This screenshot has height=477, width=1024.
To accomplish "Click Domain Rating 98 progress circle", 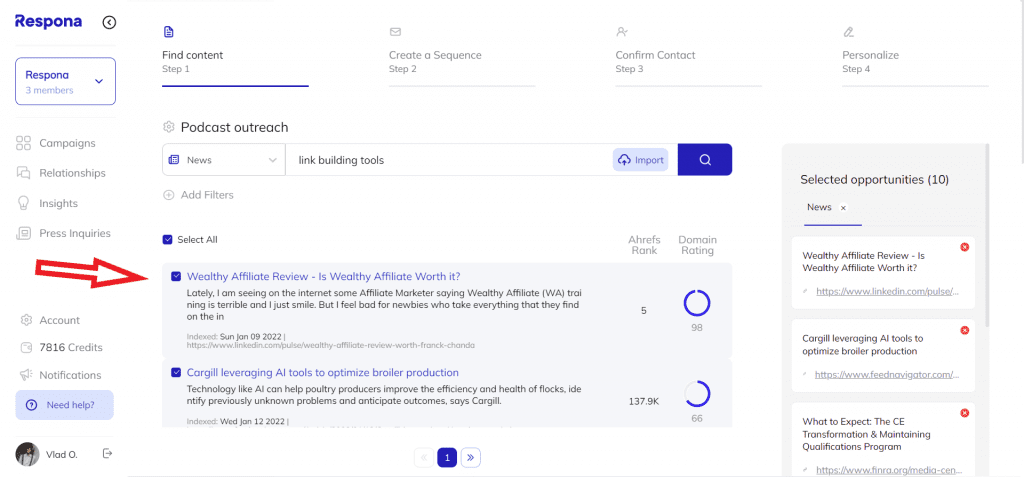I will 697,304.
